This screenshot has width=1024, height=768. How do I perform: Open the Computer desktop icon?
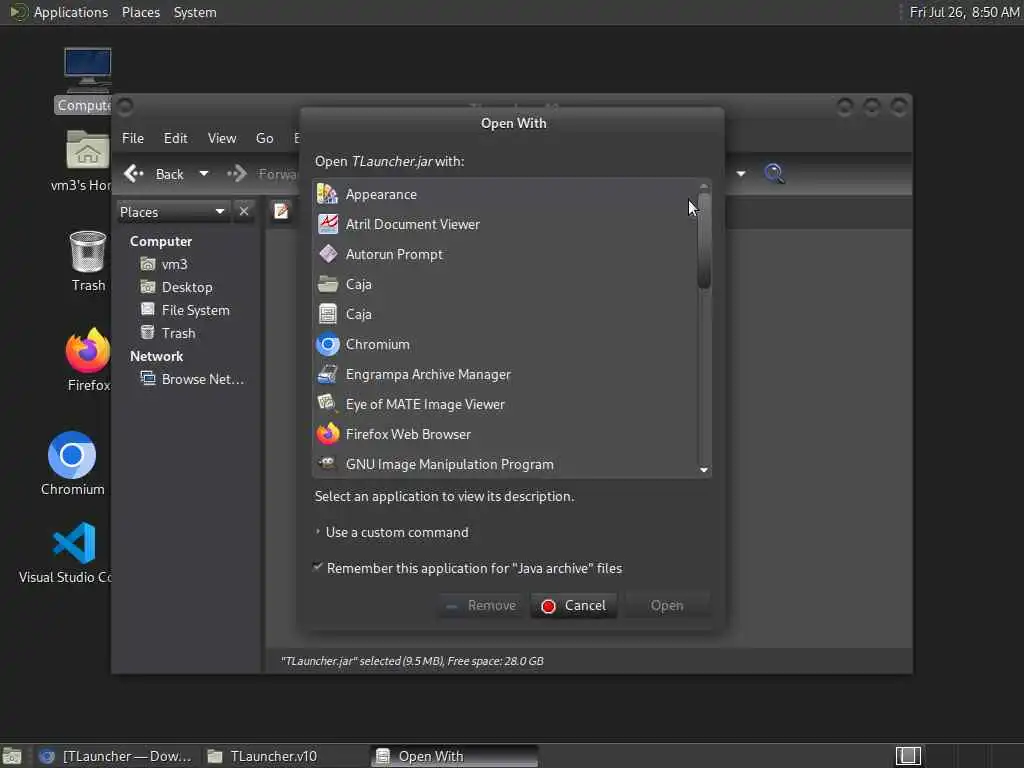tap(88, 71)
